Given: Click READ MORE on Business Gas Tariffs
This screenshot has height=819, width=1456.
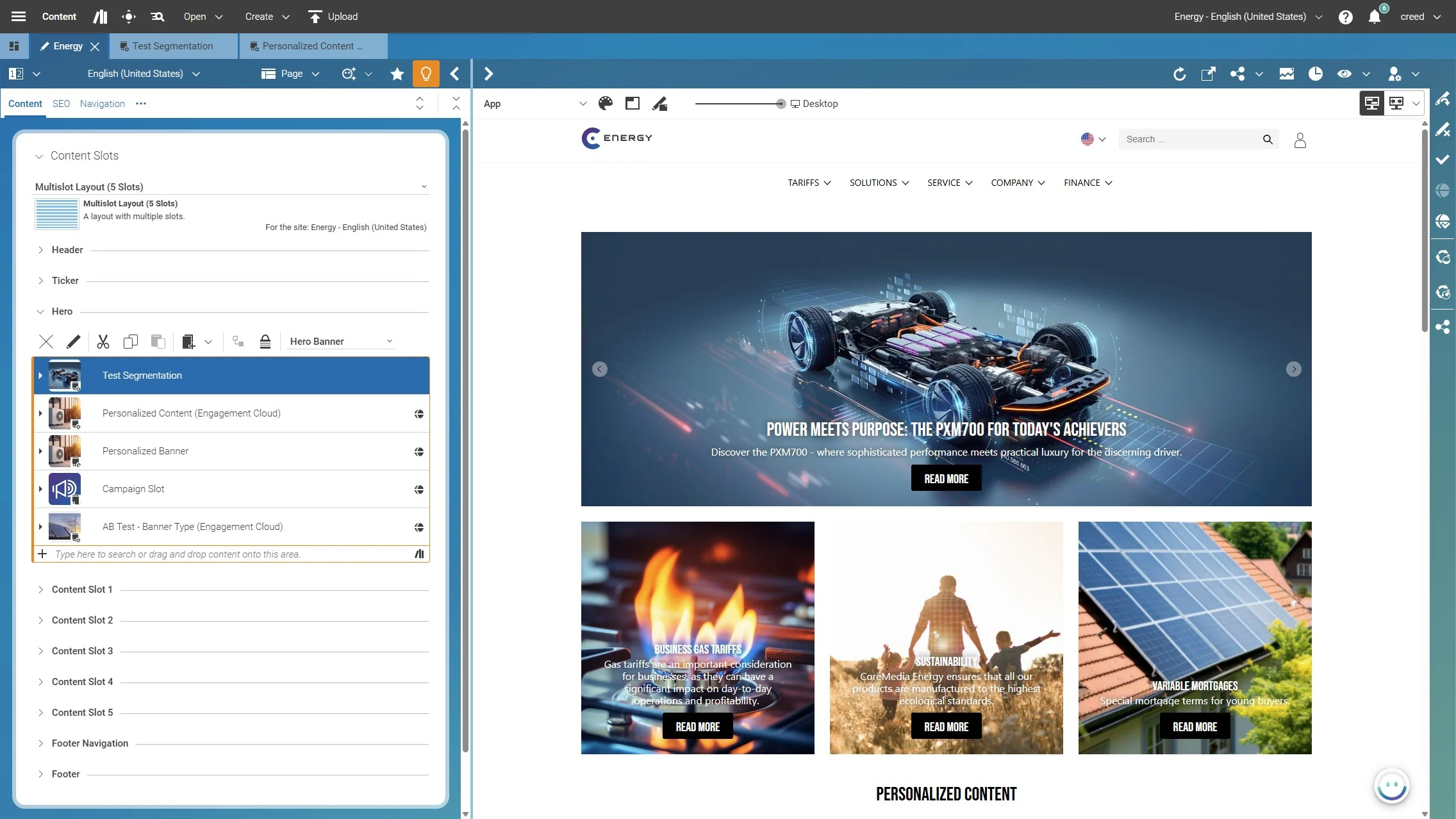Looking at the screenshot, I should pos(697,727).
